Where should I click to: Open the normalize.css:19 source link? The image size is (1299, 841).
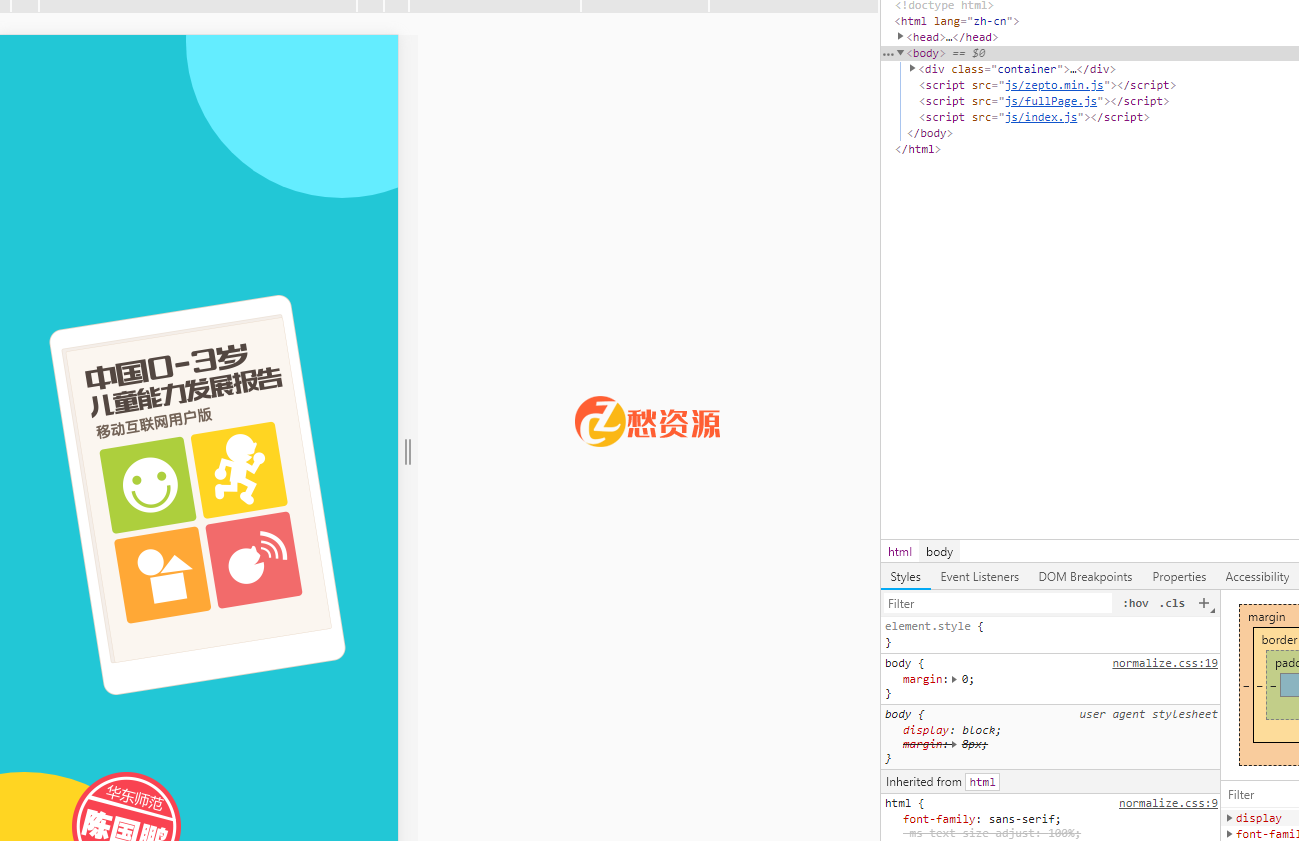pos(1164,663)
